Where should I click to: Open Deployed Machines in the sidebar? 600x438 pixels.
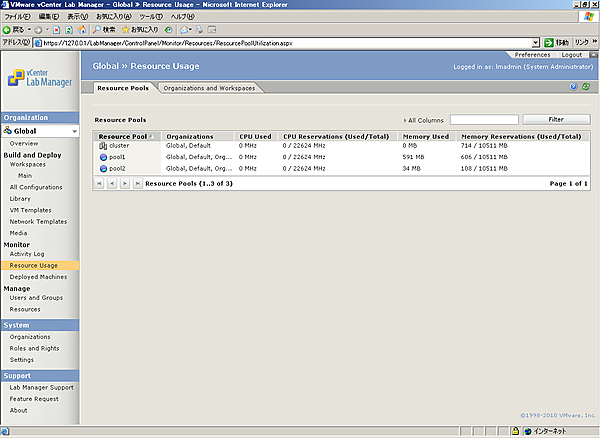[x=38, y=276]
